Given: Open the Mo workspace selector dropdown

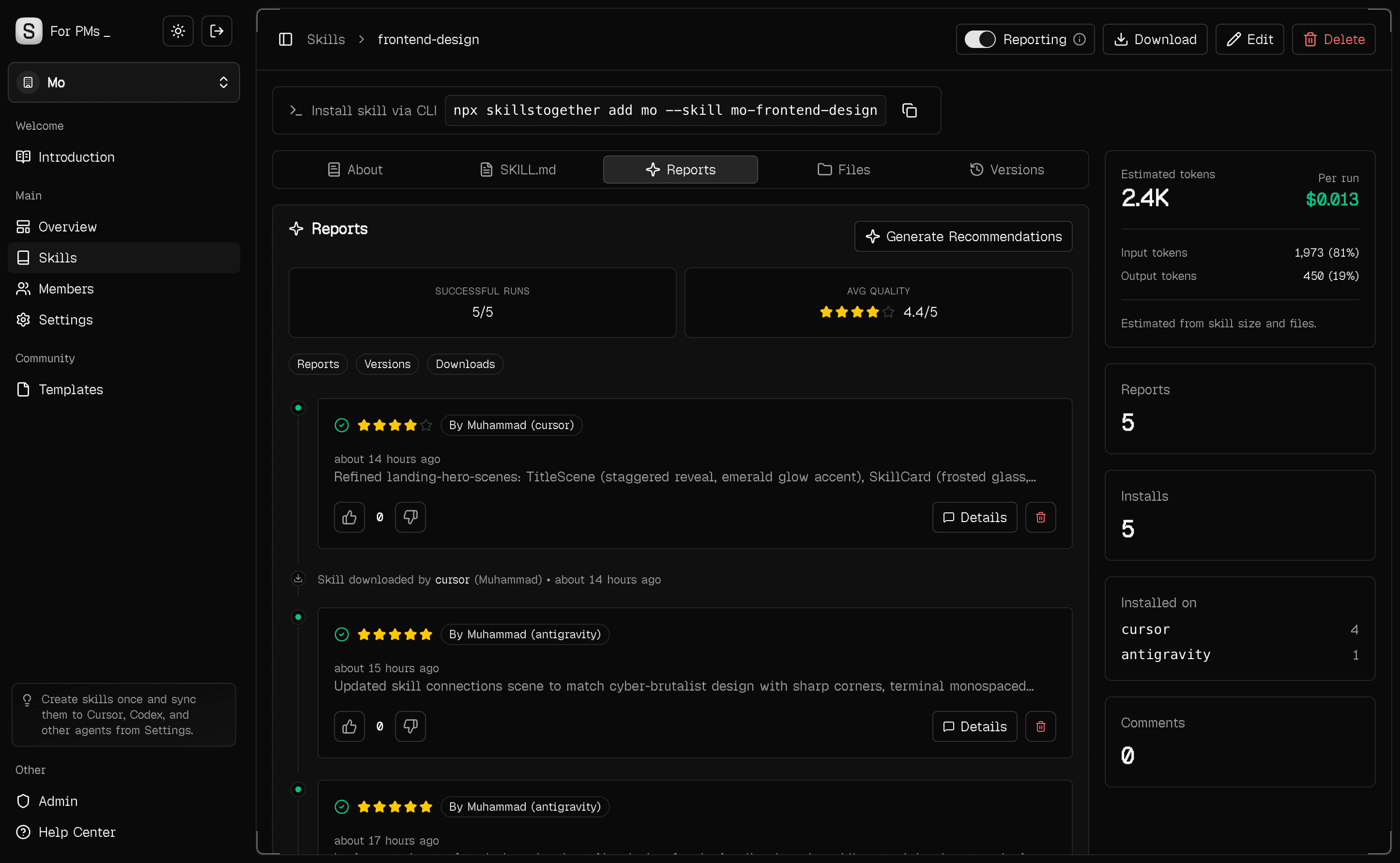Looking at the screenshot, I should 123,82.
